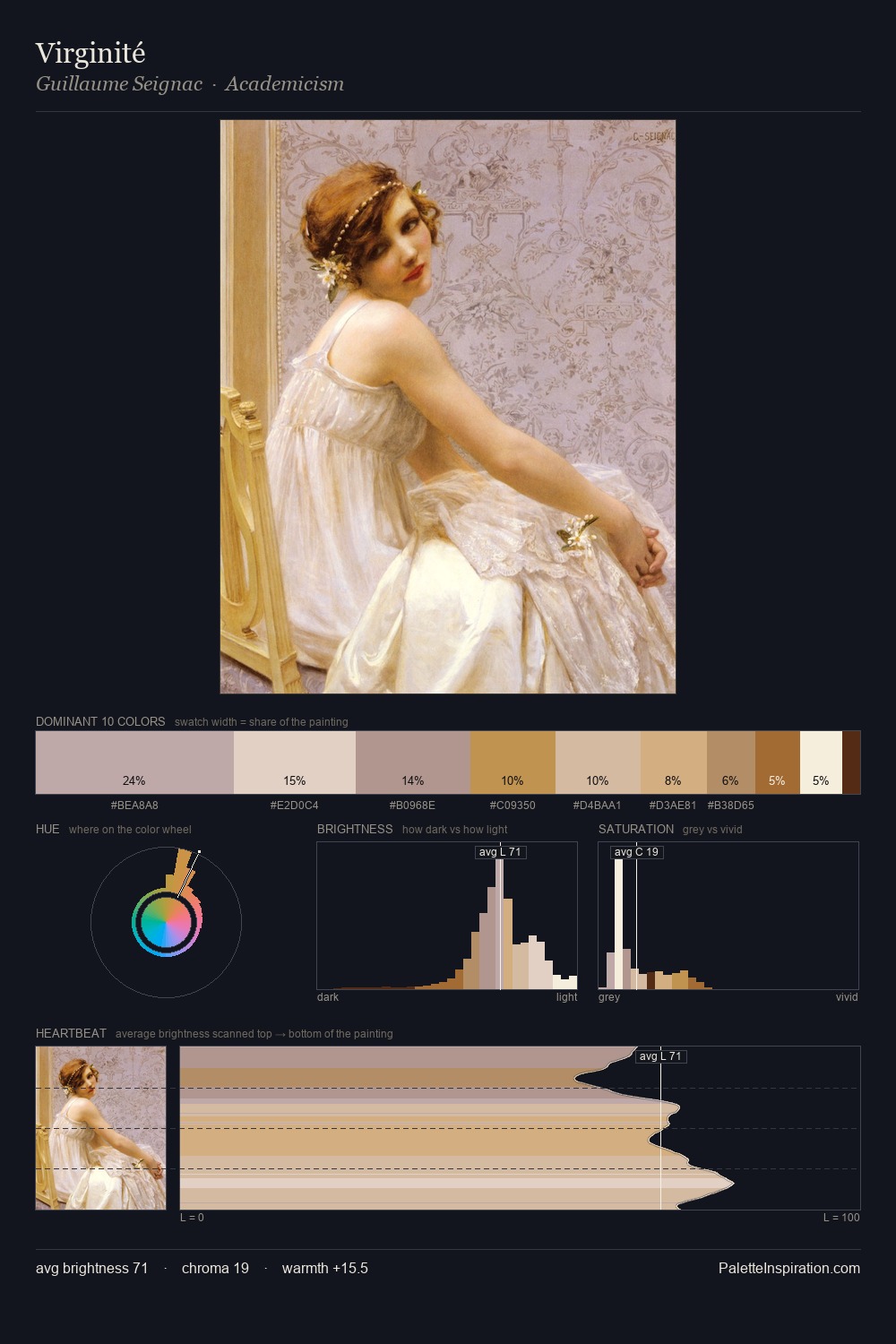Click the 'vivid' saturation axis label
This screenshot has height=1344, width=896.
point(847,997)
